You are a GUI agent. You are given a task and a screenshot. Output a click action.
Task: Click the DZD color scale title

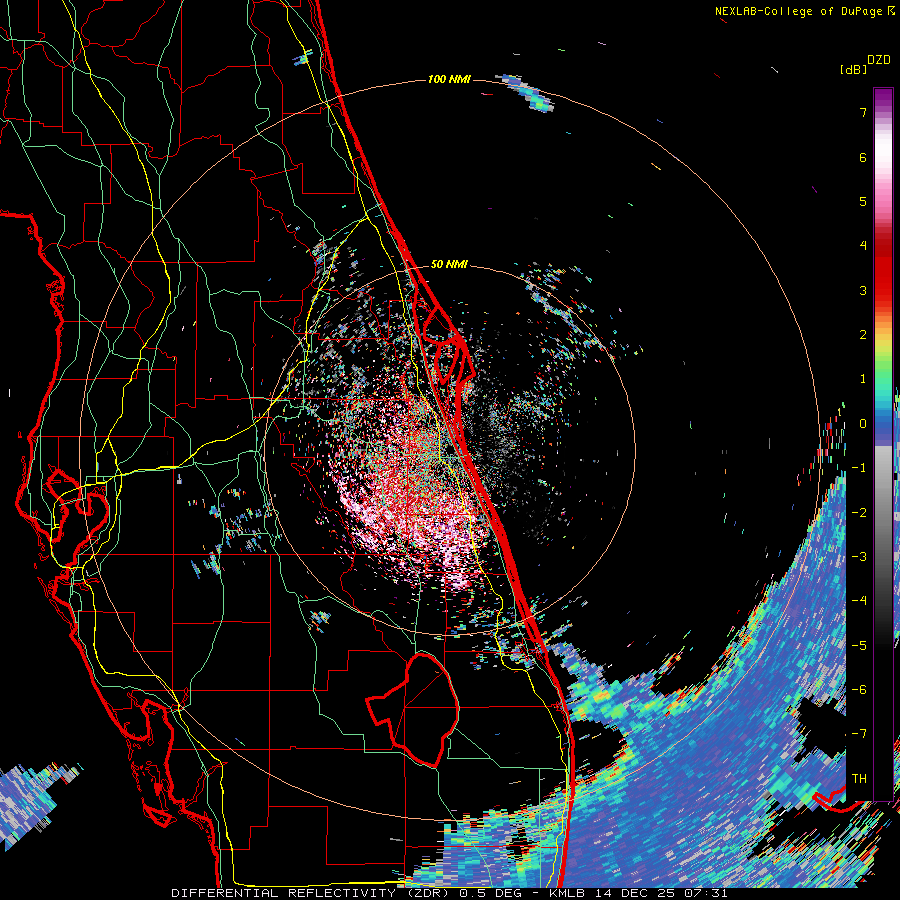coord(879,60)
